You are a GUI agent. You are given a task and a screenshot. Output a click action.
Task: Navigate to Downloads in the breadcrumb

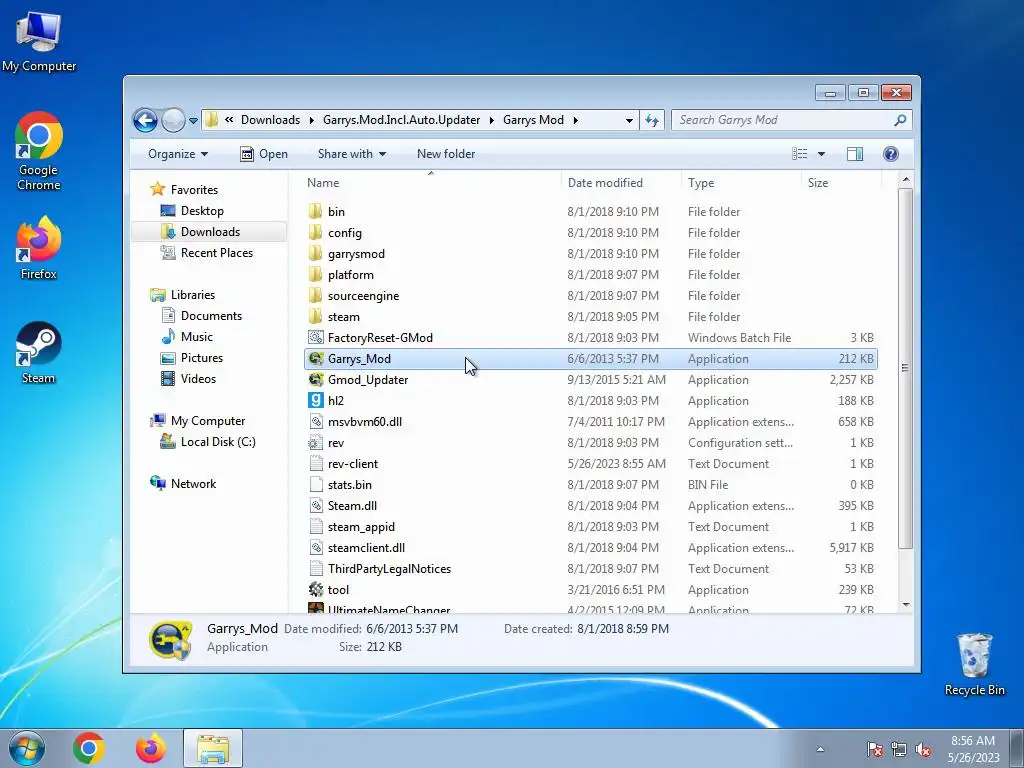click(x=270, y=120)
